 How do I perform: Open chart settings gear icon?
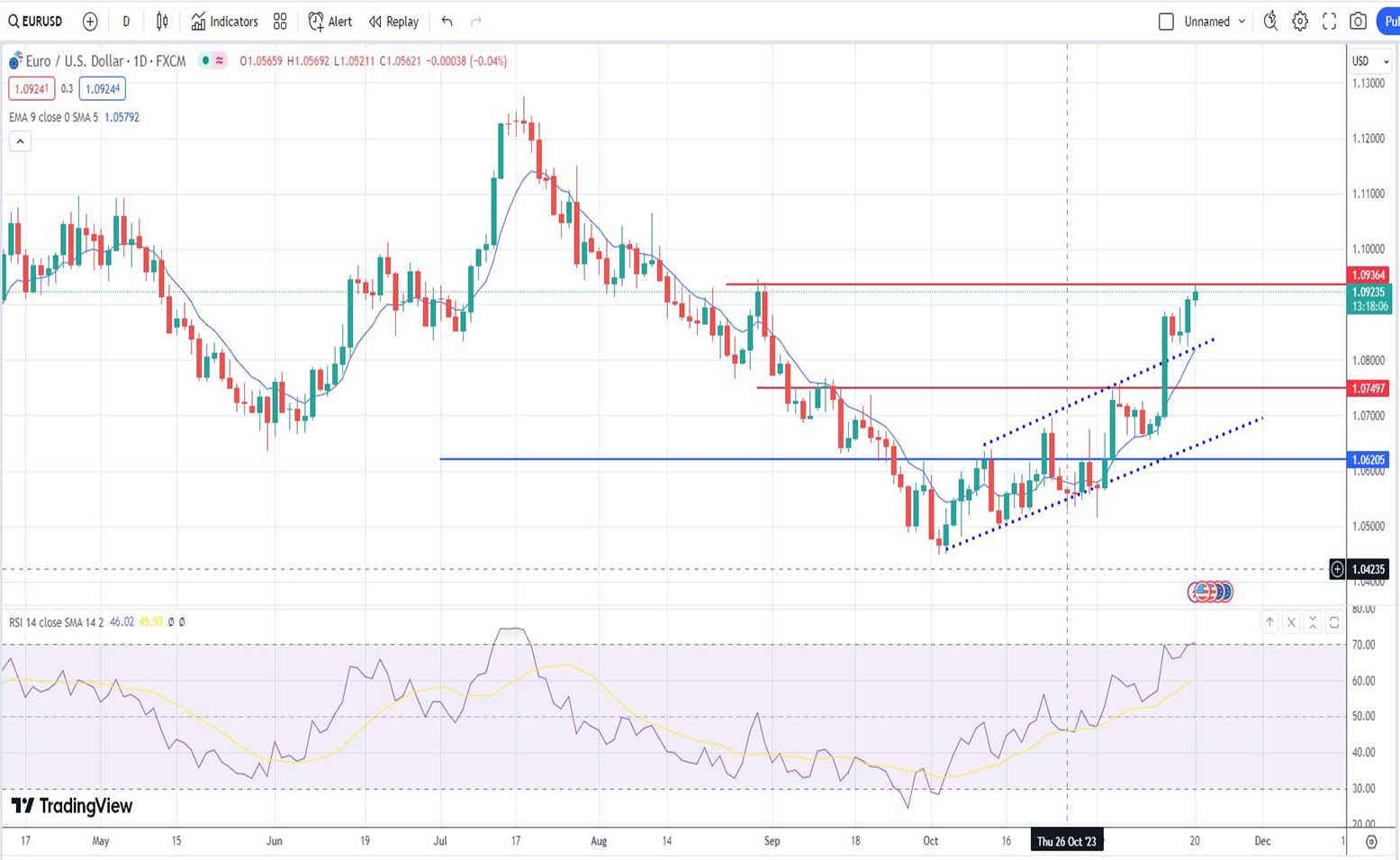(x=1300, y=22)
